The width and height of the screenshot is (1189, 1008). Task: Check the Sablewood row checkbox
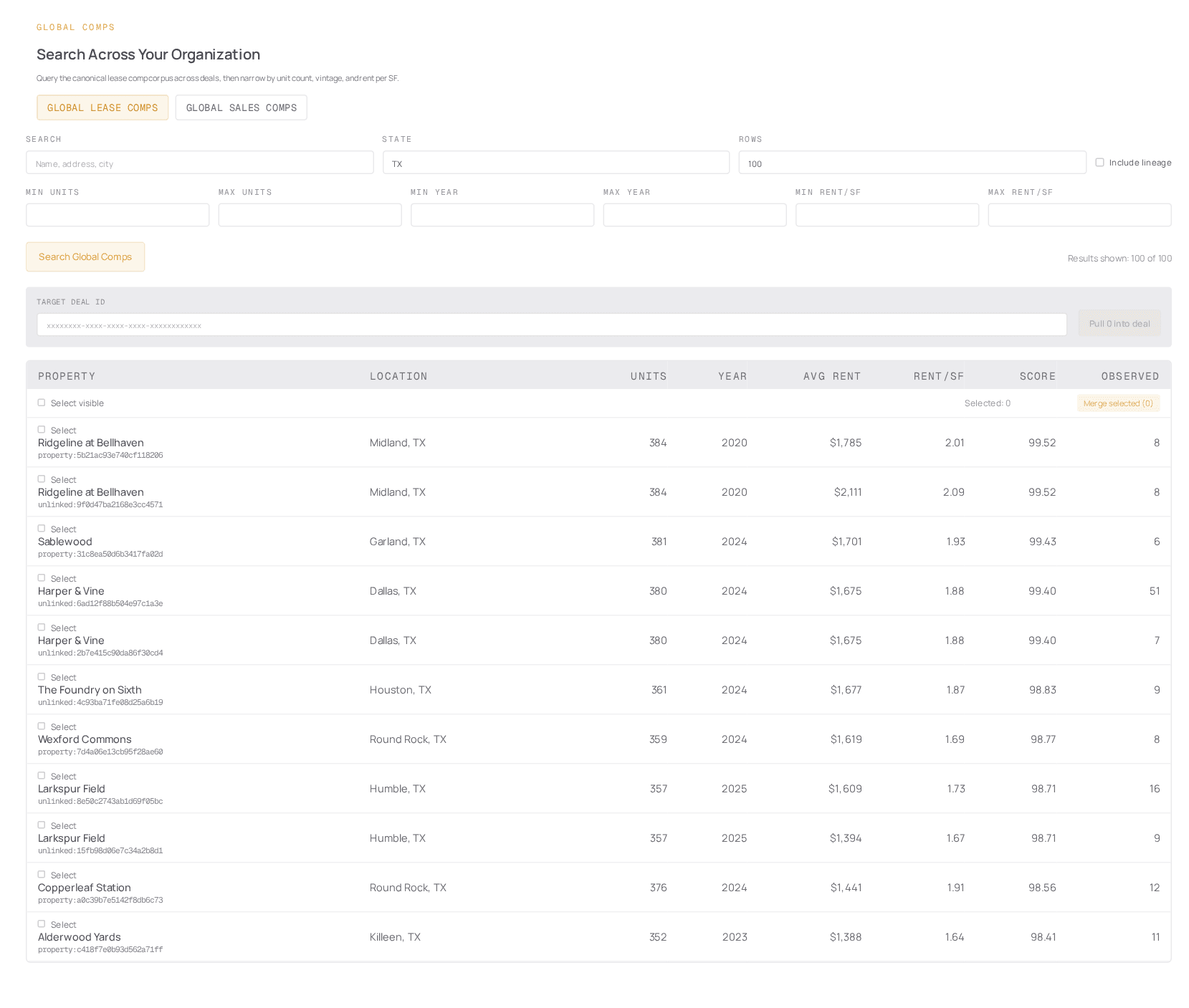[x=42, y=529]
